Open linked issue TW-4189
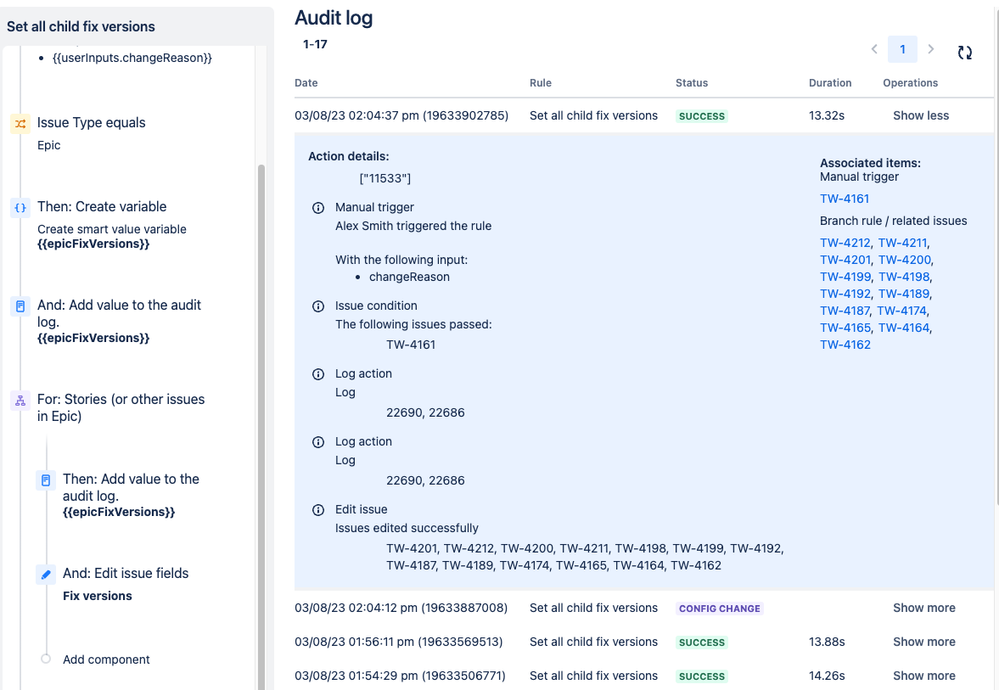The image size is (999, 690). pos(904,294)
